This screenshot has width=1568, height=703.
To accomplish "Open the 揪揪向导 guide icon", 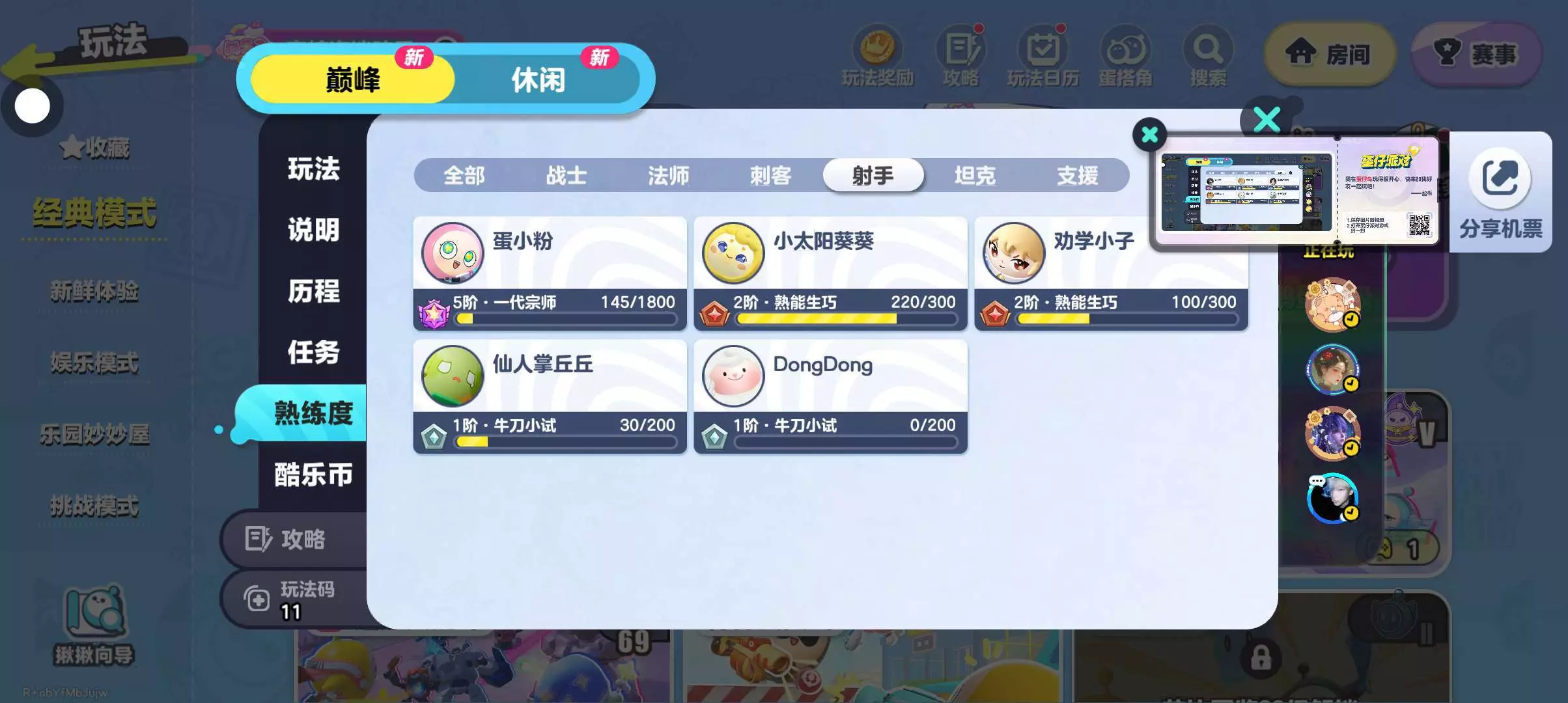I will pyautogui.click(x=94, y=612).
